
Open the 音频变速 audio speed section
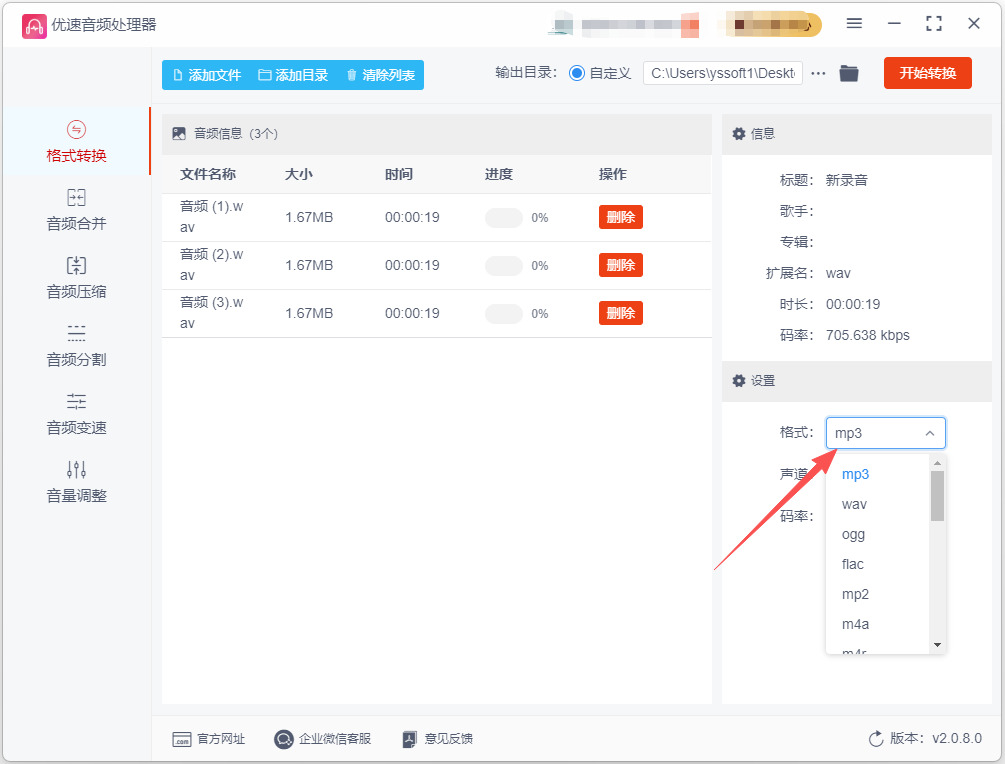(76, 413)
